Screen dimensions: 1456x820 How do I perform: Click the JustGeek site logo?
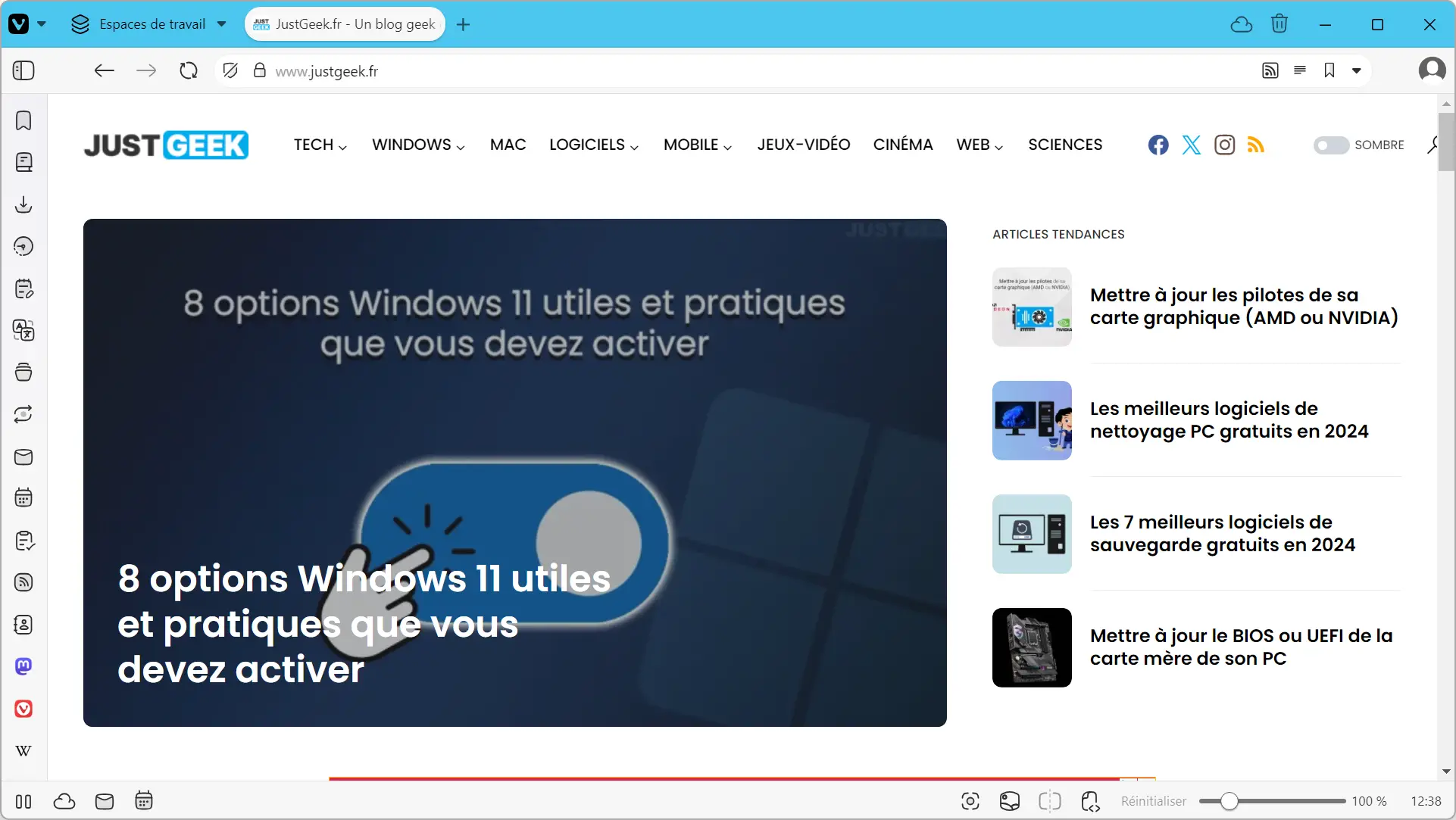[166, 145]
